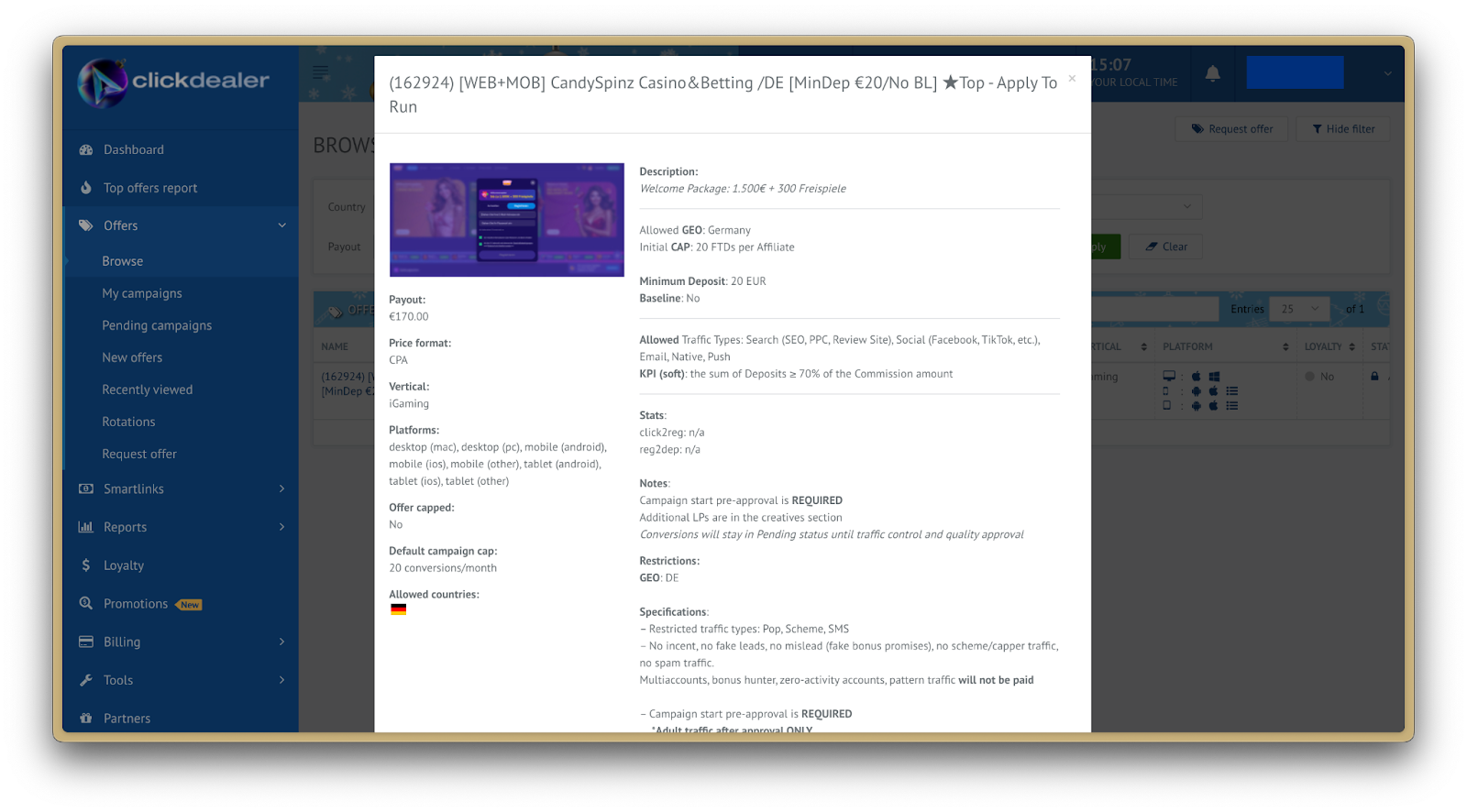Click the clickdealer logo
The height and width of the screenshot is (812, 1467).
pyautogui.click(x=173, y=82)
